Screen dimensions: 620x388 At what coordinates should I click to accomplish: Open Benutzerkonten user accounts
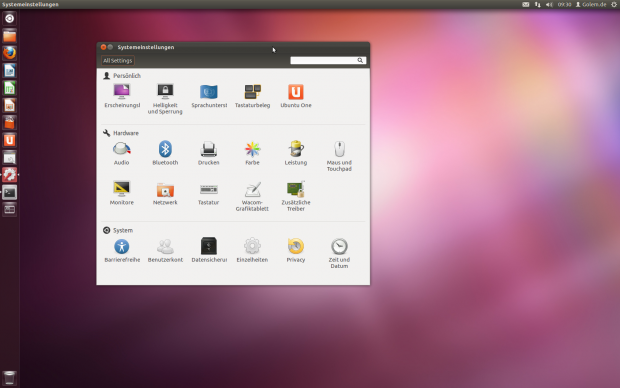click(165, 250)
